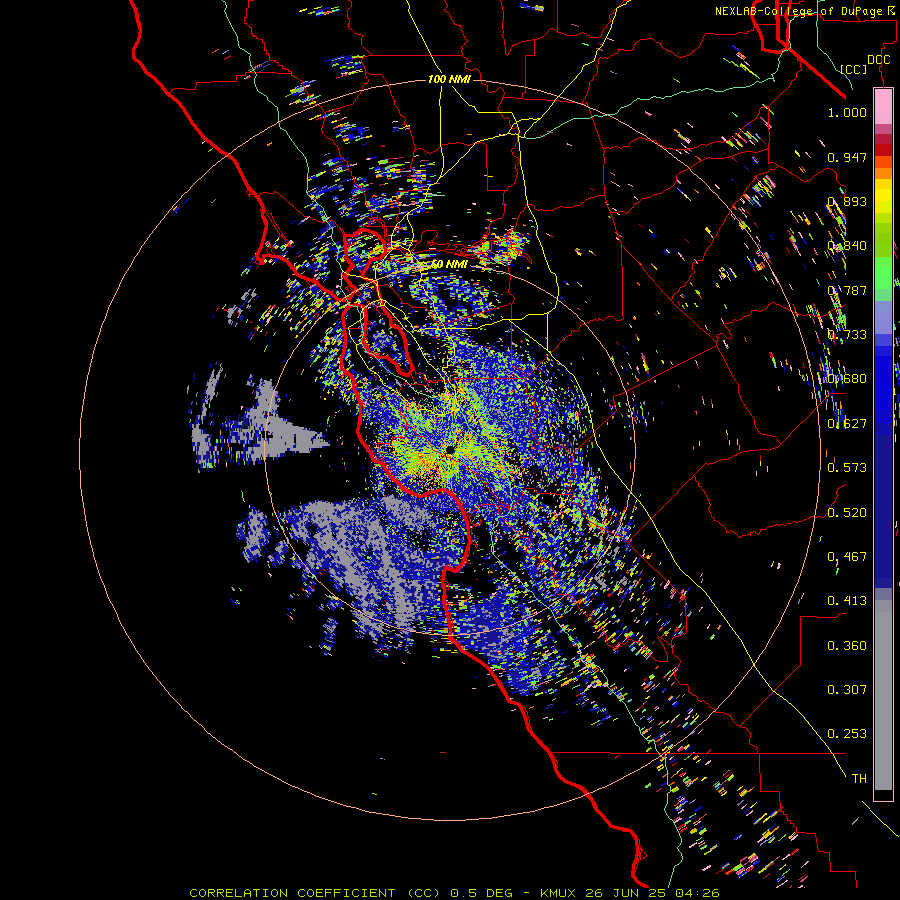Click the 0.360 scale value
The height and width of the screenshot is (900, 900).
click(847, 646)
